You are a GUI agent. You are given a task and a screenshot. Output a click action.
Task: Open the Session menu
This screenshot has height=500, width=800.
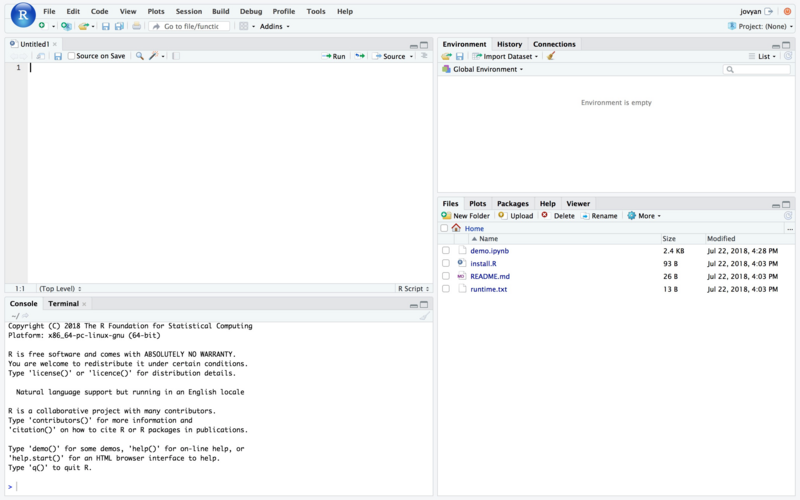tap(188, 11)
